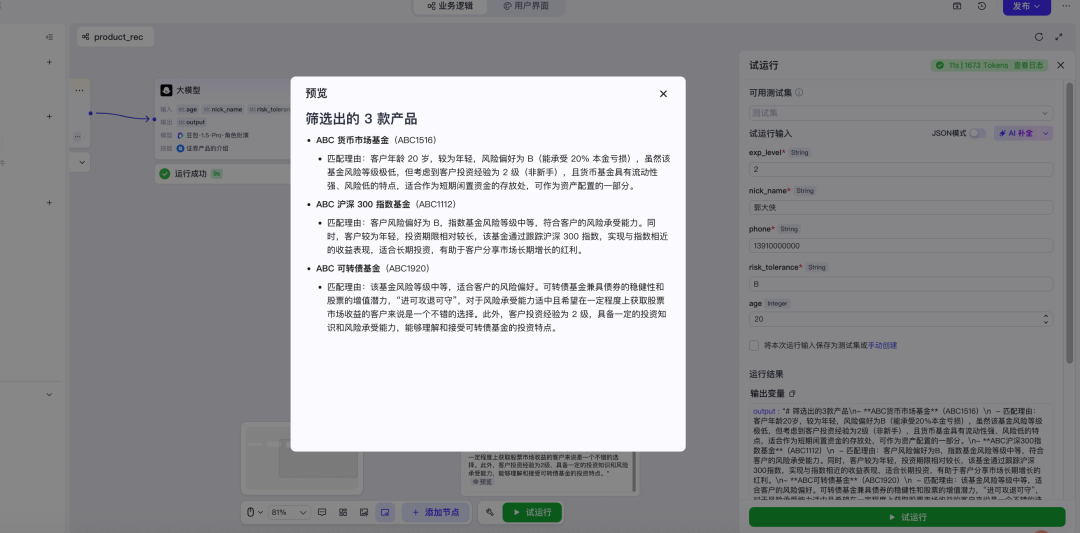
Task: Close the 预览 preview dialog
Action: coord(663,93)
